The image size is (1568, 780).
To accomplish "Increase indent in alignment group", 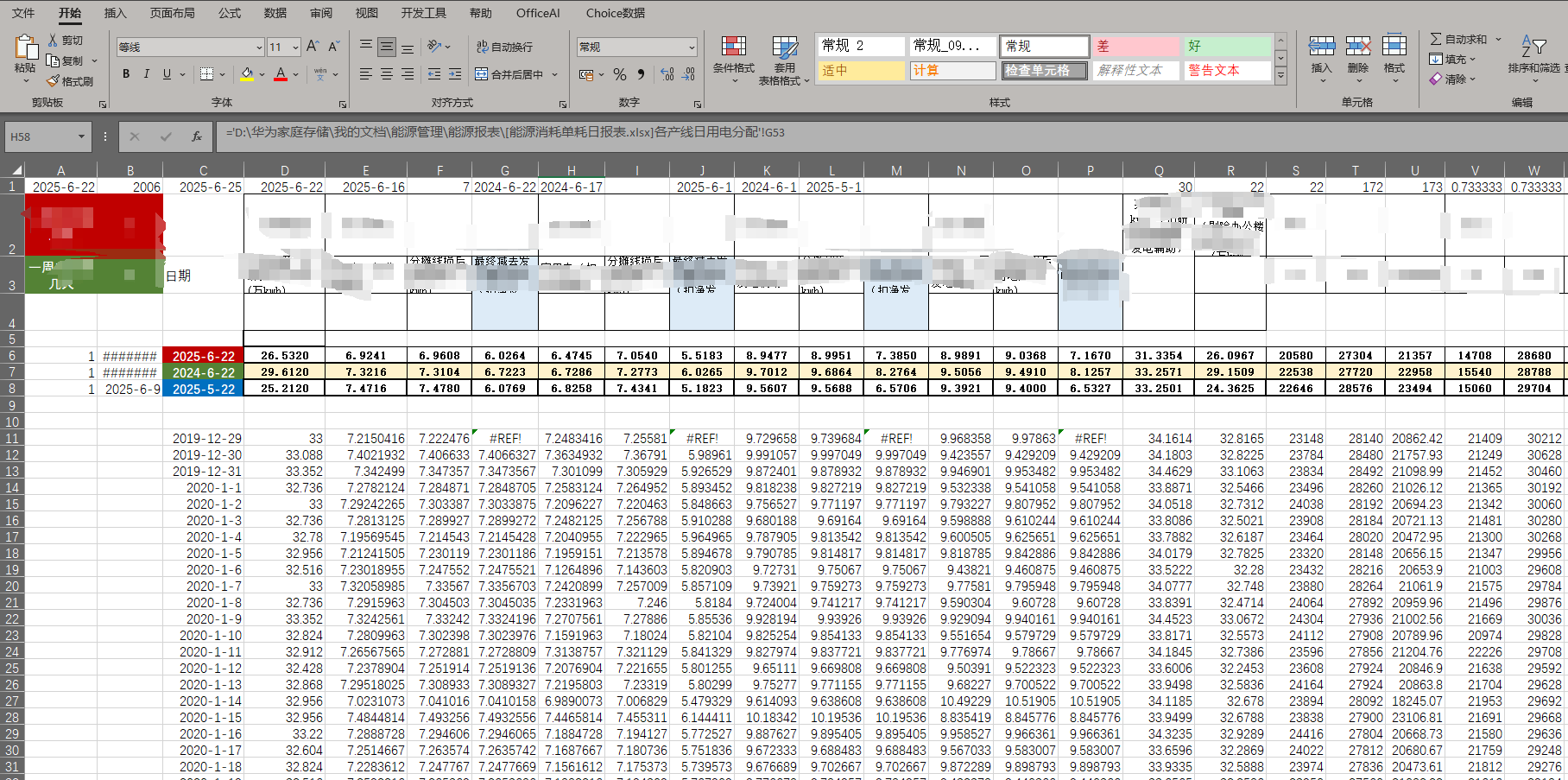I will (455, 74).
